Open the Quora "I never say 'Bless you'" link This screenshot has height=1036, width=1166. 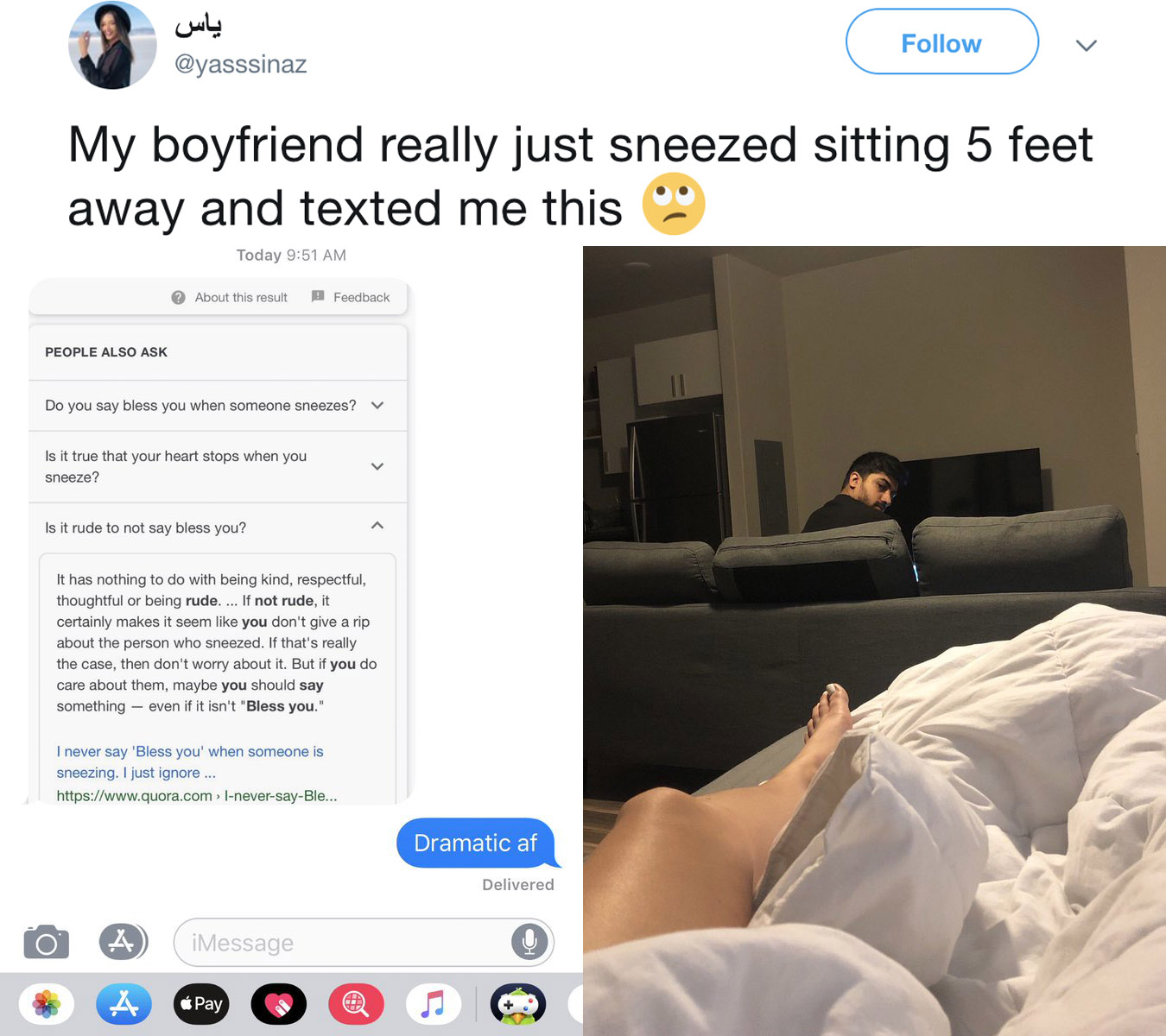(x=190, y=762)
